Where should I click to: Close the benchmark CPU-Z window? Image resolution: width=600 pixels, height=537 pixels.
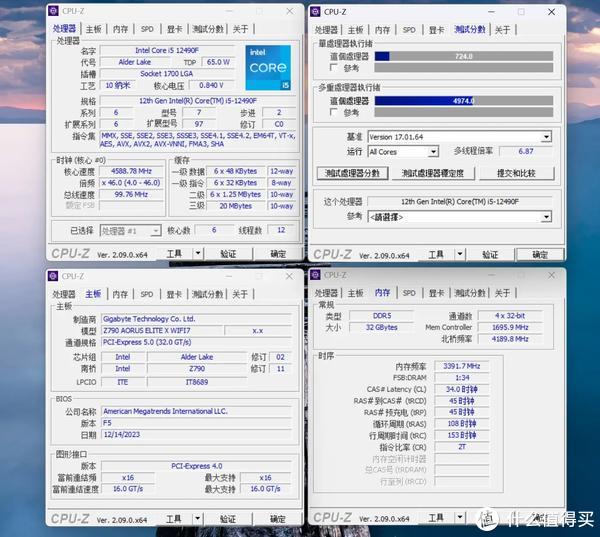click(551, 12)
